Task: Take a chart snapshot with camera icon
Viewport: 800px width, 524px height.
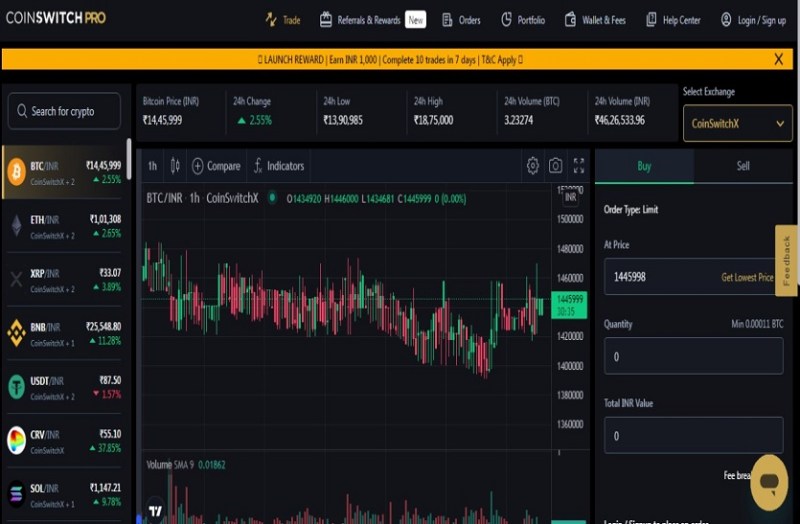Action: point(556,166)
